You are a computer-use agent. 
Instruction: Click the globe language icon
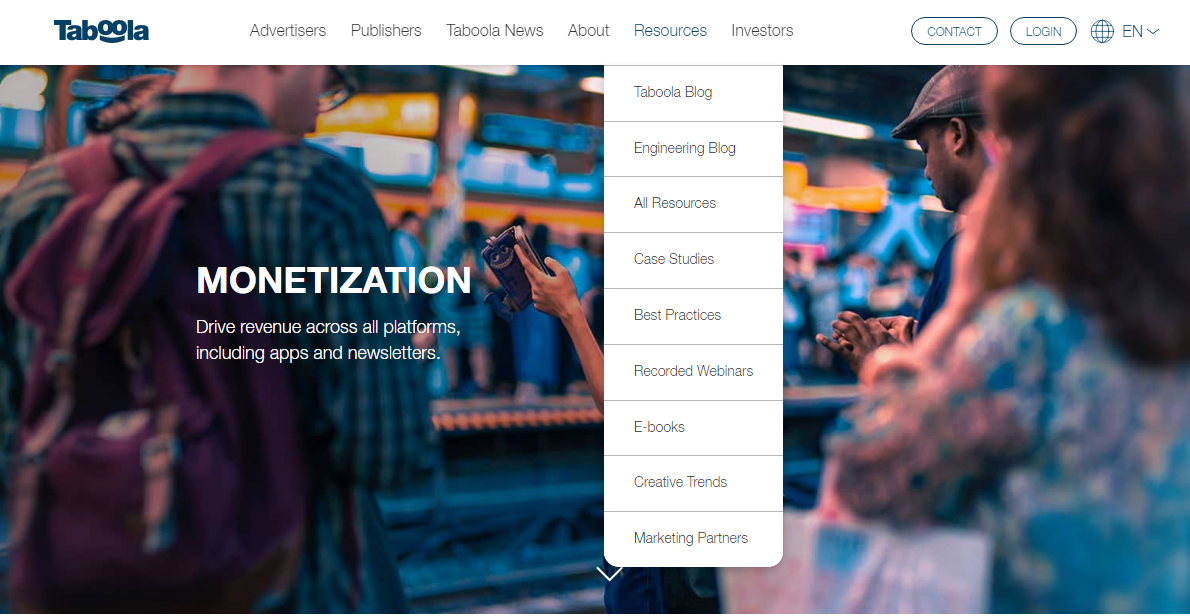coord(1102,31)
